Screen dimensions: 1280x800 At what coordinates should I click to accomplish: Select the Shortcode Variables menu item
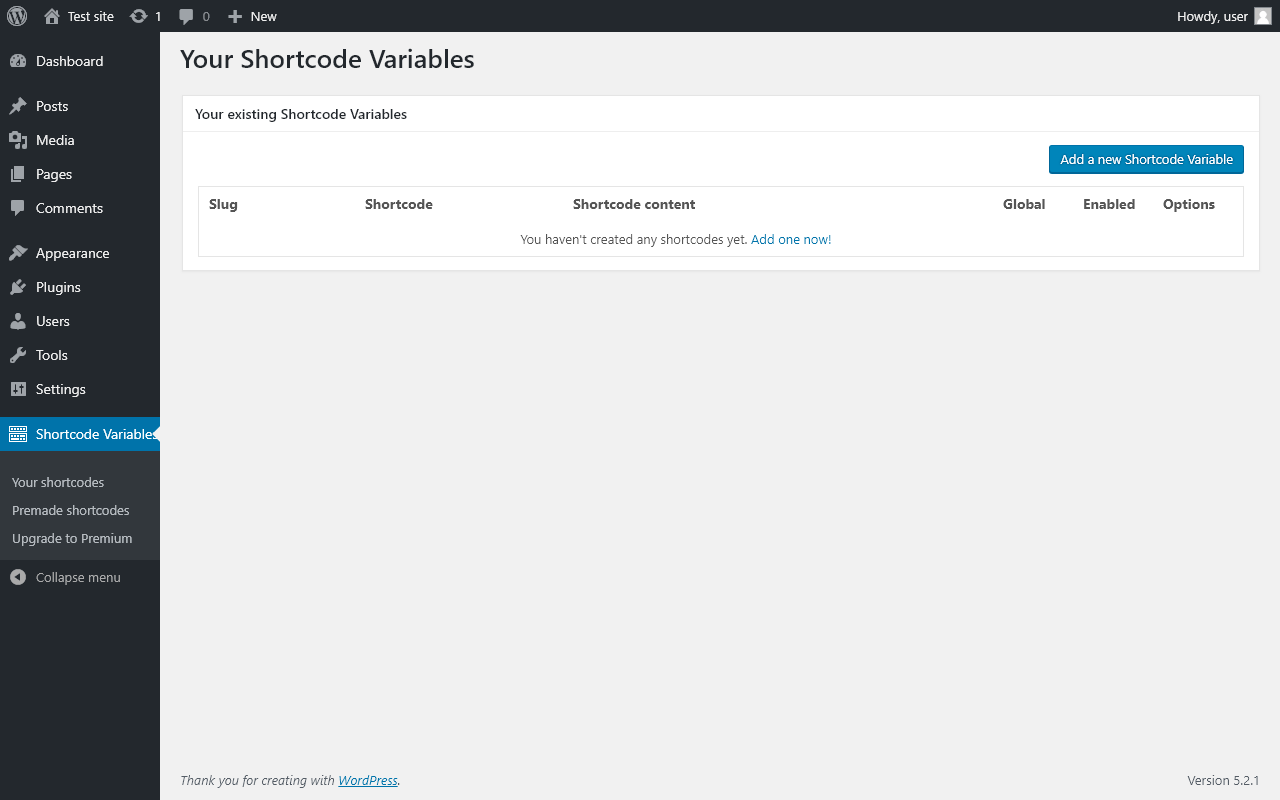pos(80,434)
